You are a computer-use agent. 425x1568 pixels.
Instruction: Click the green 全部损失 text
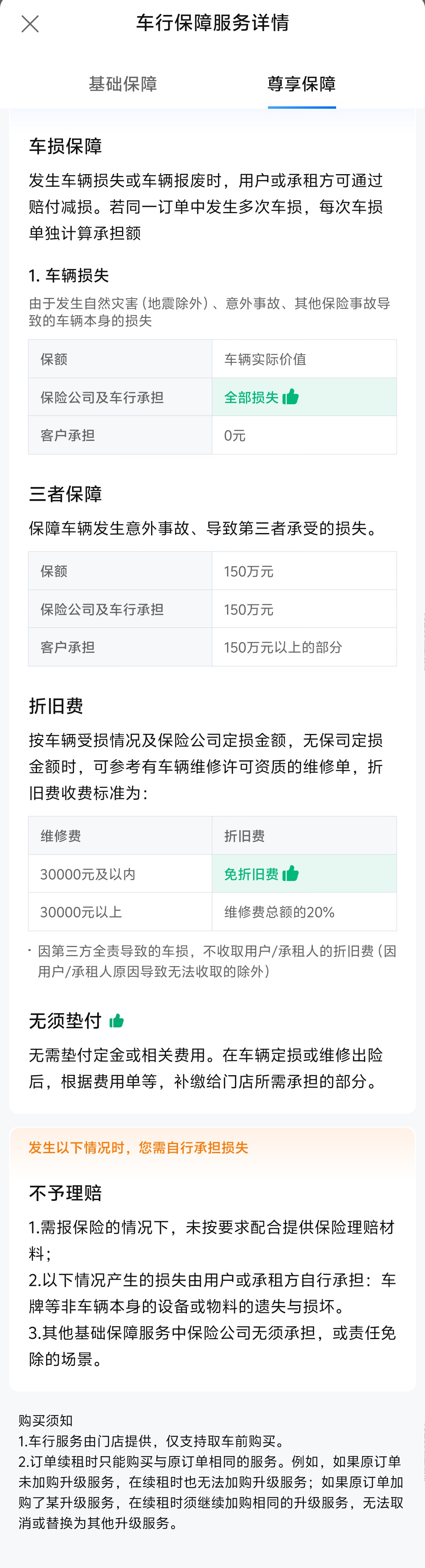tap(251, 398)
